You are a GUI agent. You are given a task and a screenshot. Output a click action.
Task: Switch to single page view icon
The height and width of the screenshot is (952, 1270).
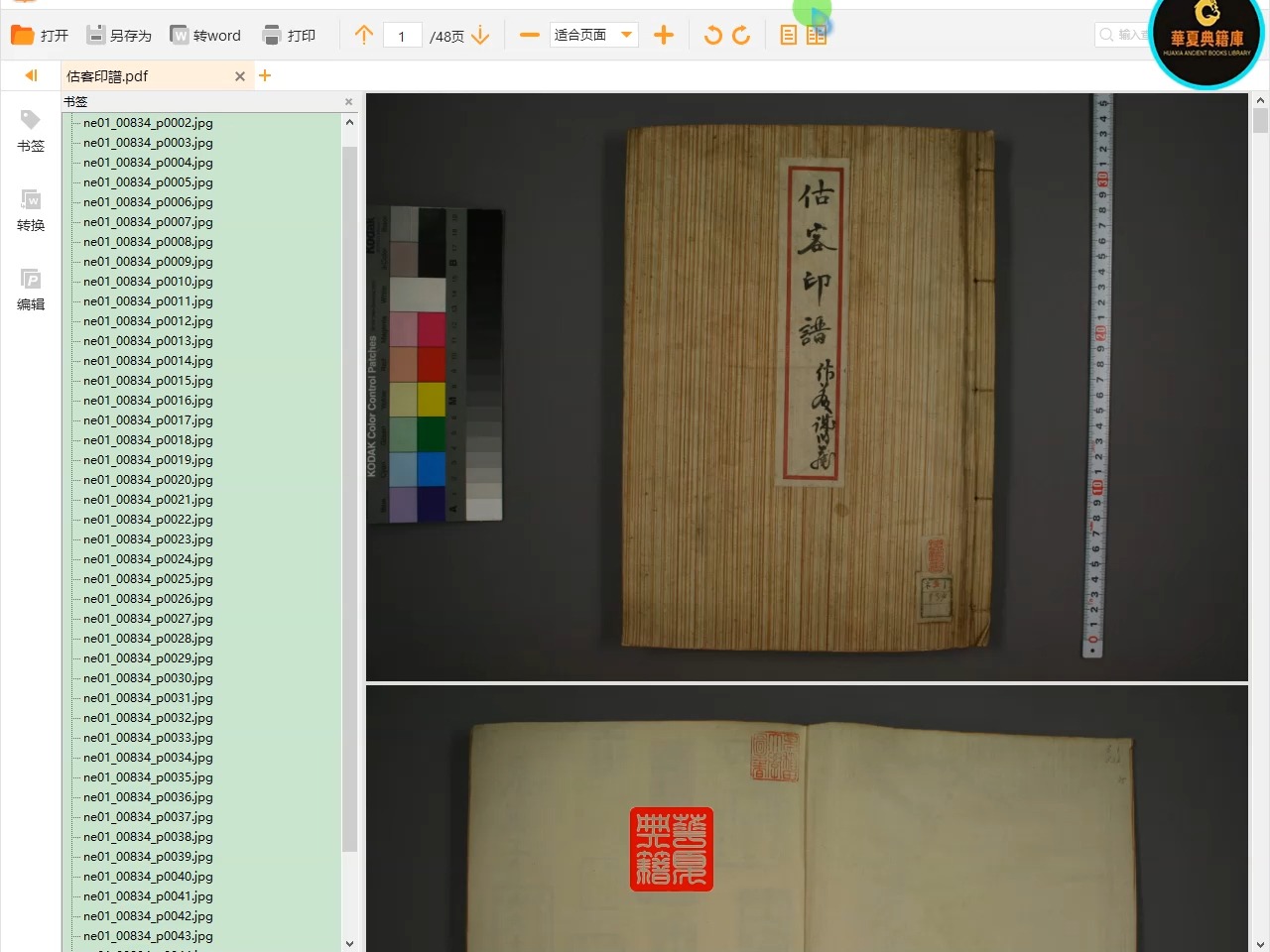click(x=788, y=36)
